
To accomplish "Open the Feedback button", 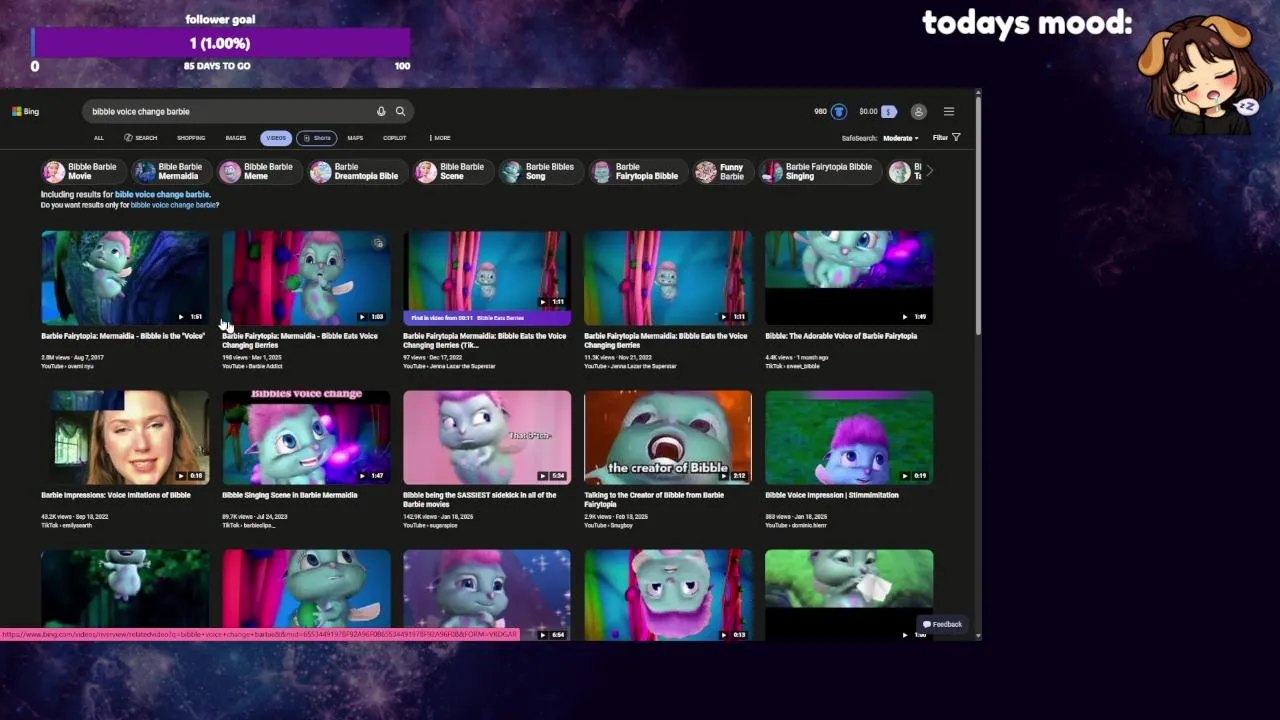I will pyautogui.click(x=942, y=624).
